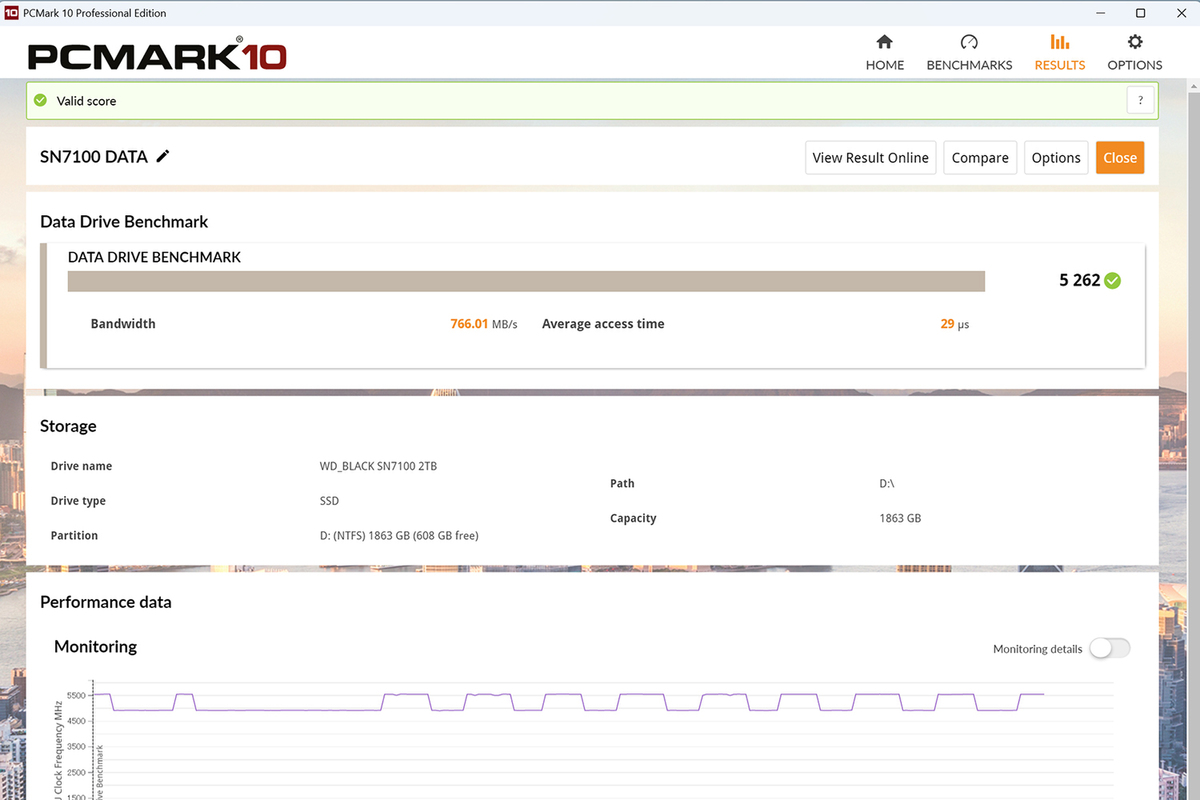This screenshot has width=1200, height=800.
Task: Maximize the PCMark 10 window
Action: pos(1140,13)
